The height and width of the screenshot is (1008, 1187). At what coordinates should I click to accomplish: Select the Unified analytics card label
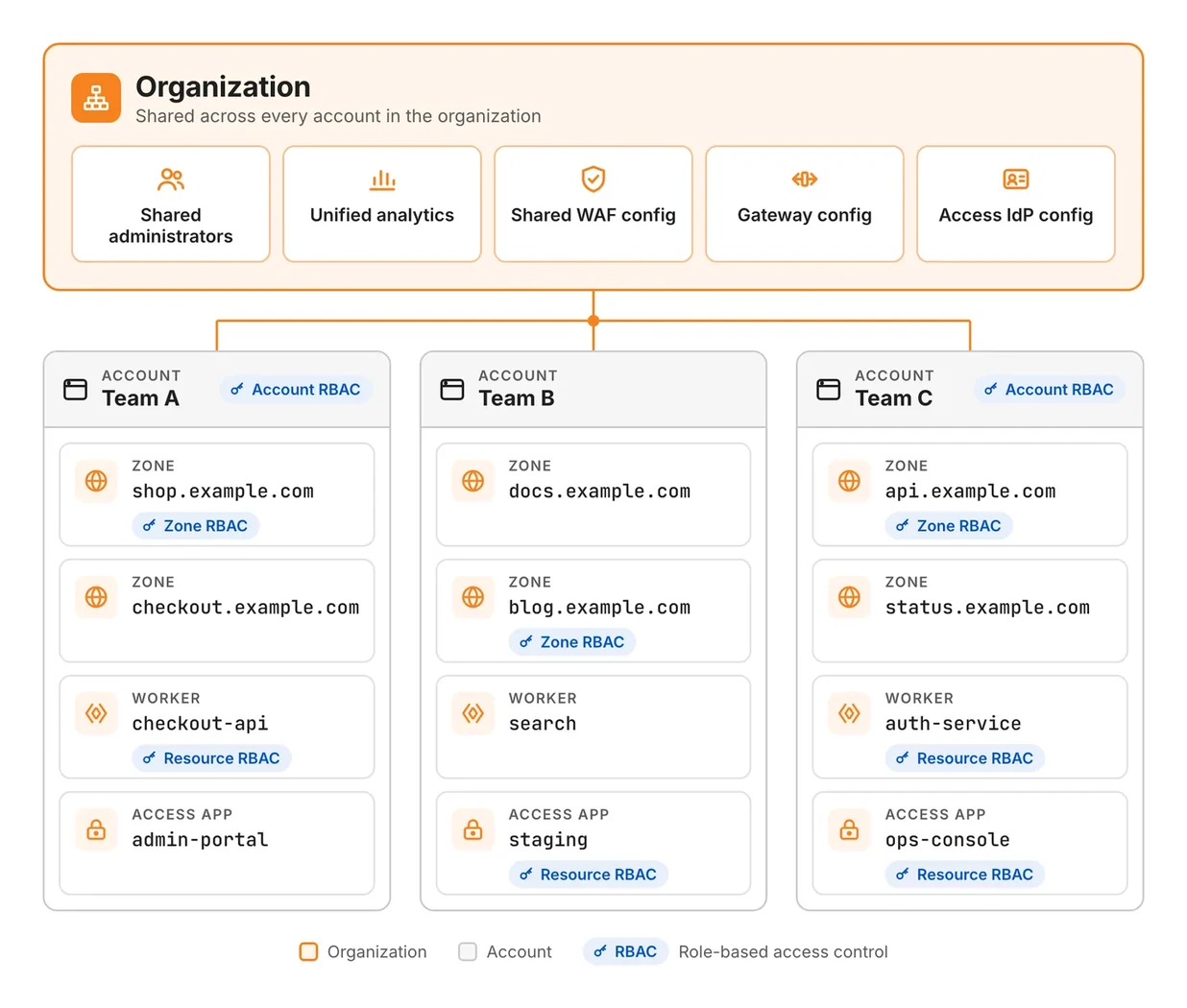(x=382, y=215)
